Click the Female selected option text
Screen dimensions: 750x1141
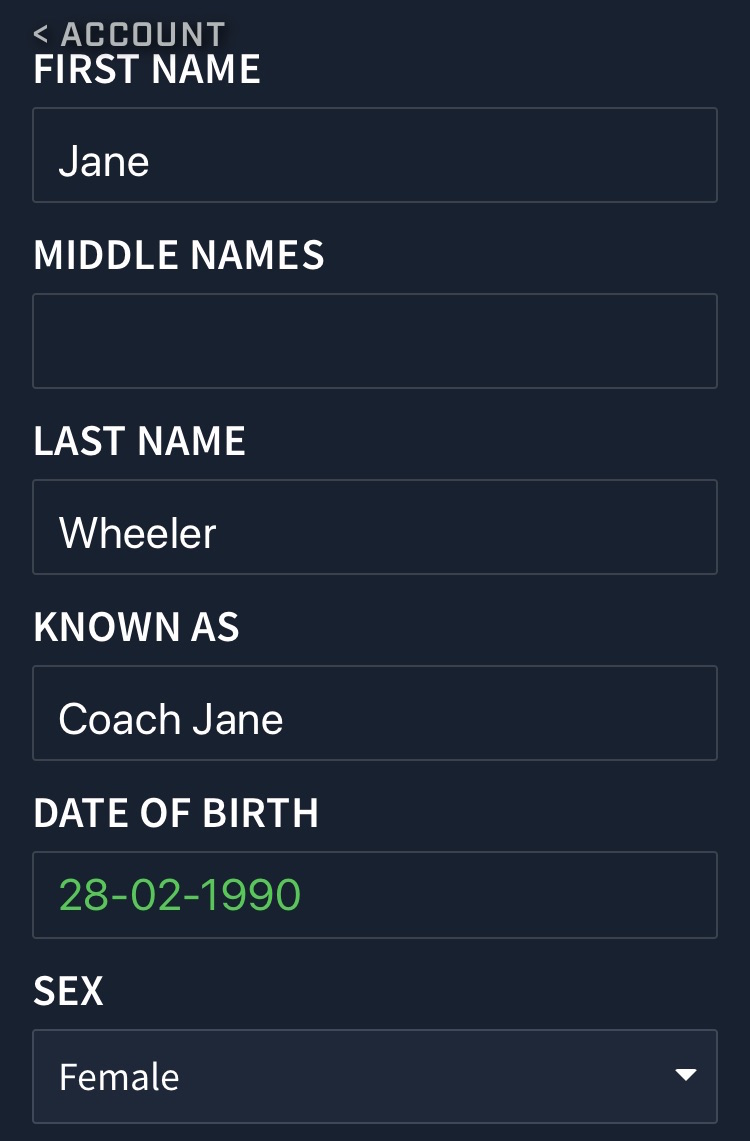point(119,1077)
